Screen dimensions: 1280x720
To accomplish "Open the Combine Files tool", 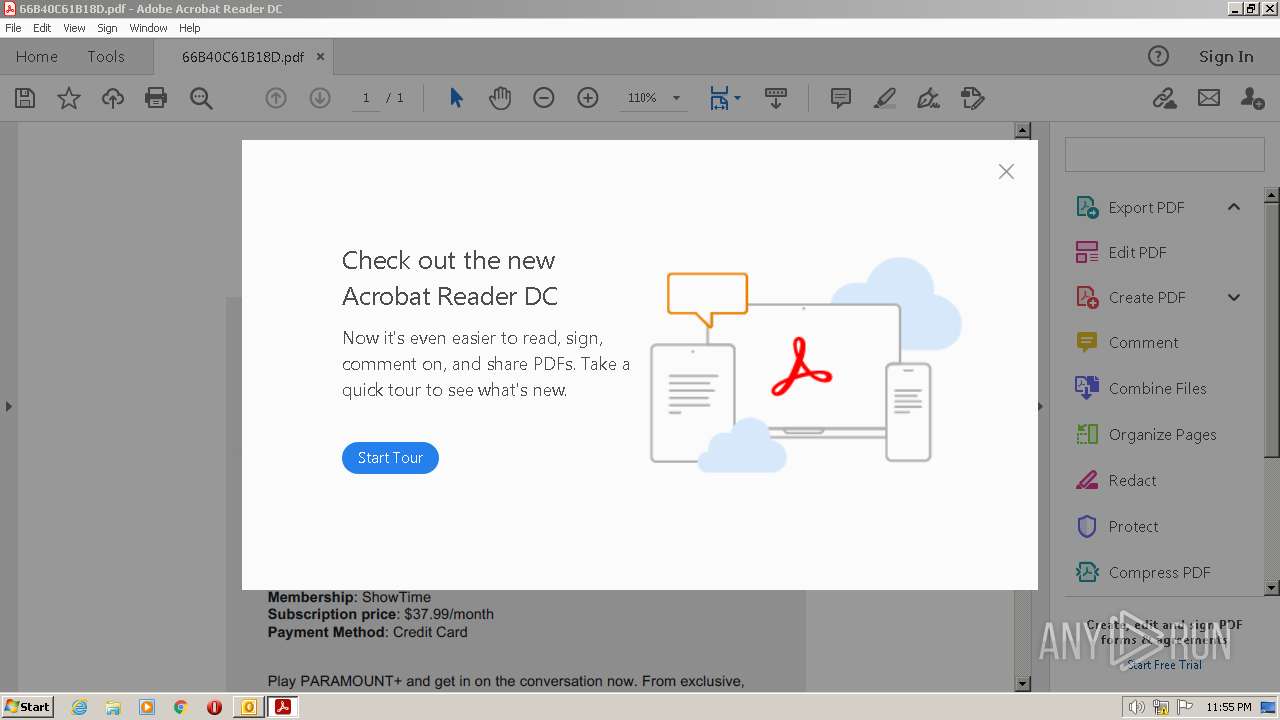I will (1157, 389).
